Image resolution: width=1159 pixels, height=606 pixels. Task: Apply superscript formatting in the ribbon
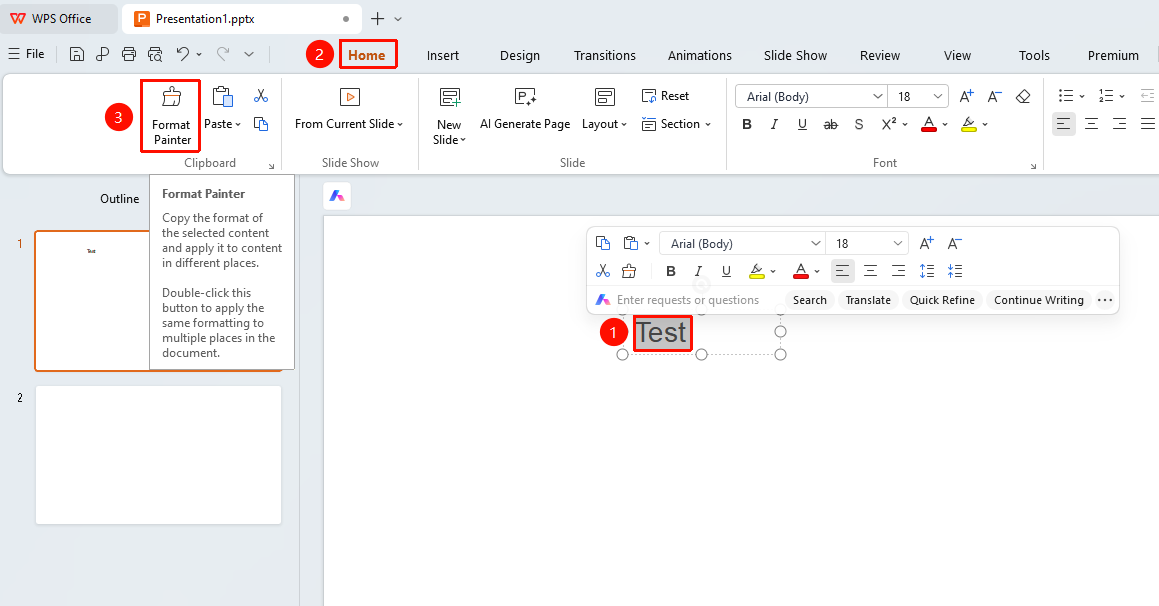click(888, 124)
